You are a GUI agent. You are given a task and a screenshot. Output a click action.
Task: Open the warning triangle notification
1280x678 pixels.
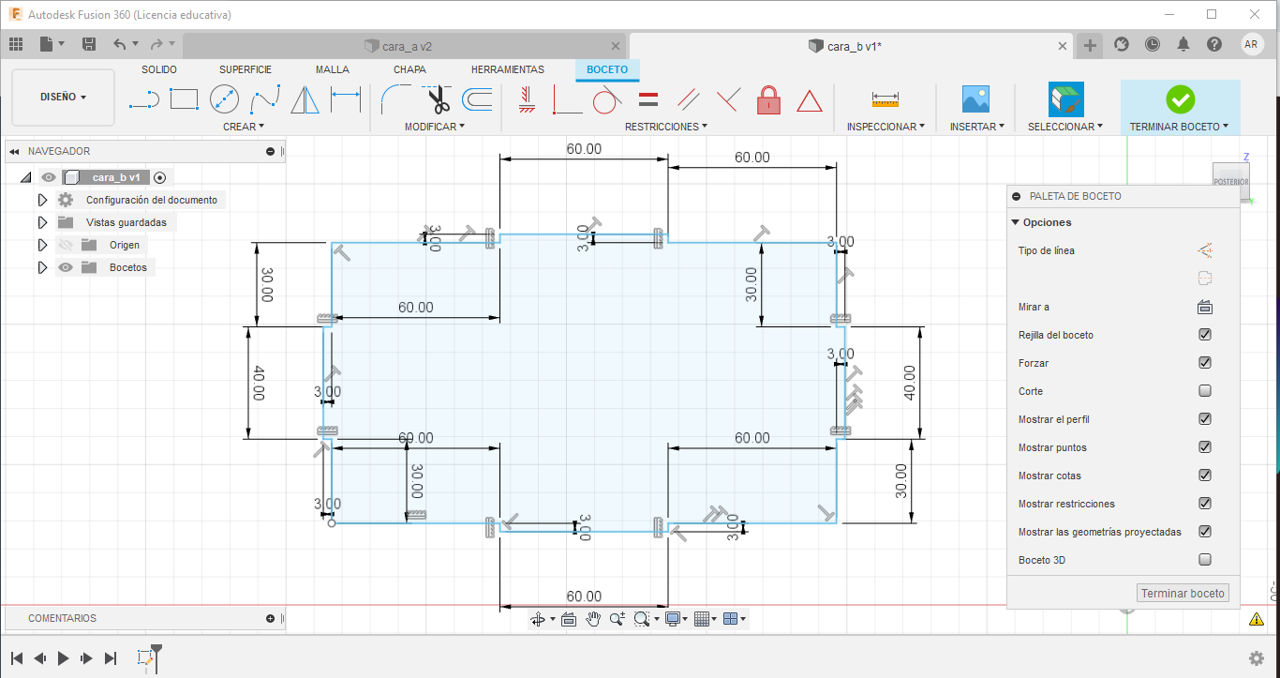click(1257, 619)
